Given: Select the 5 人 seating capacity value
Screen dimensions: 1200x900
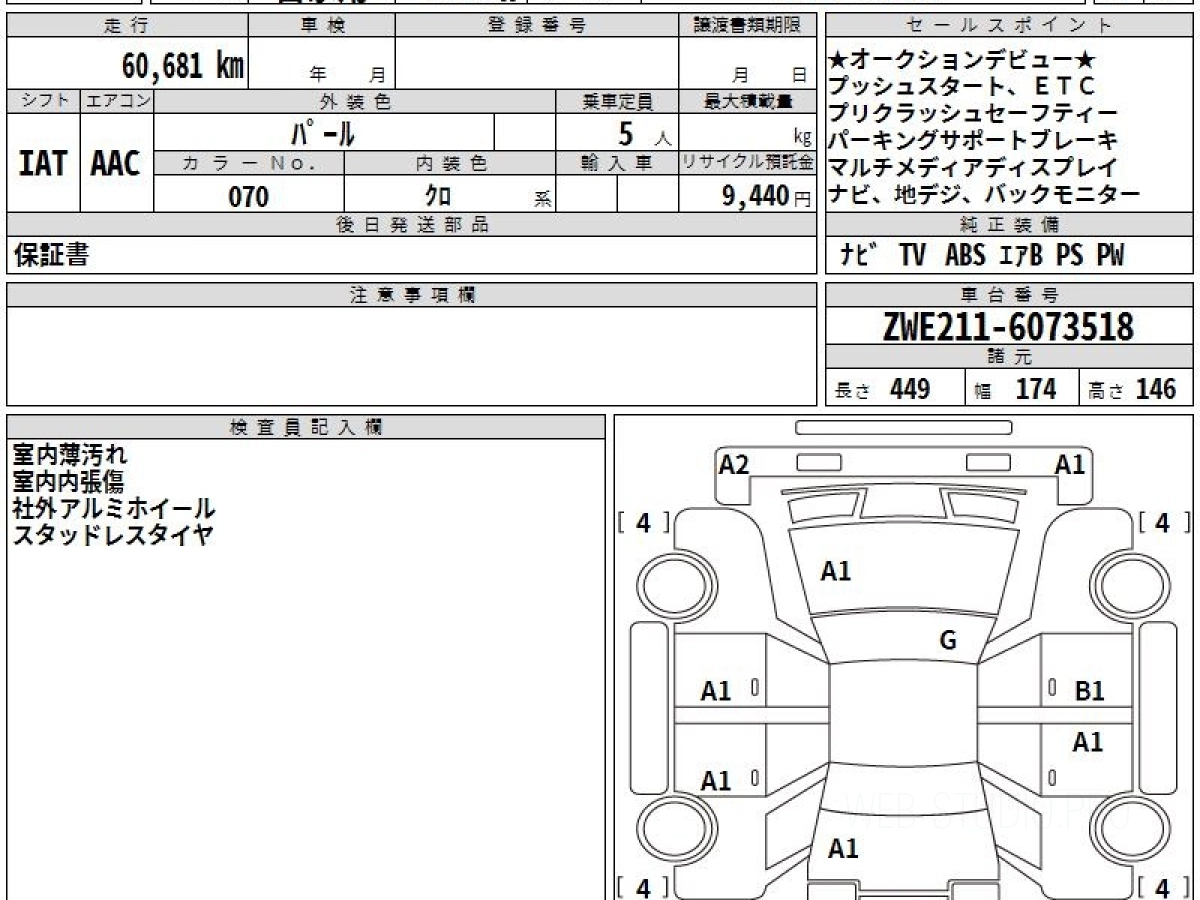Looking at the screenshot, I should click(646, 133).
